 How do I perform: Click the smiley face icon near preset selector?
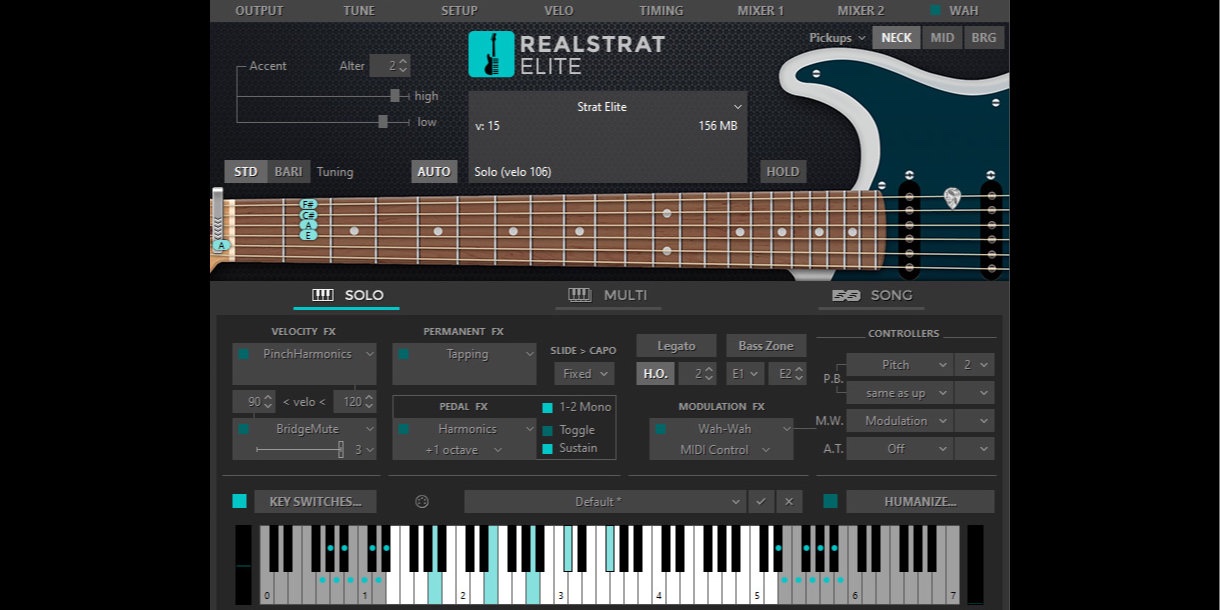pos(421,501)
